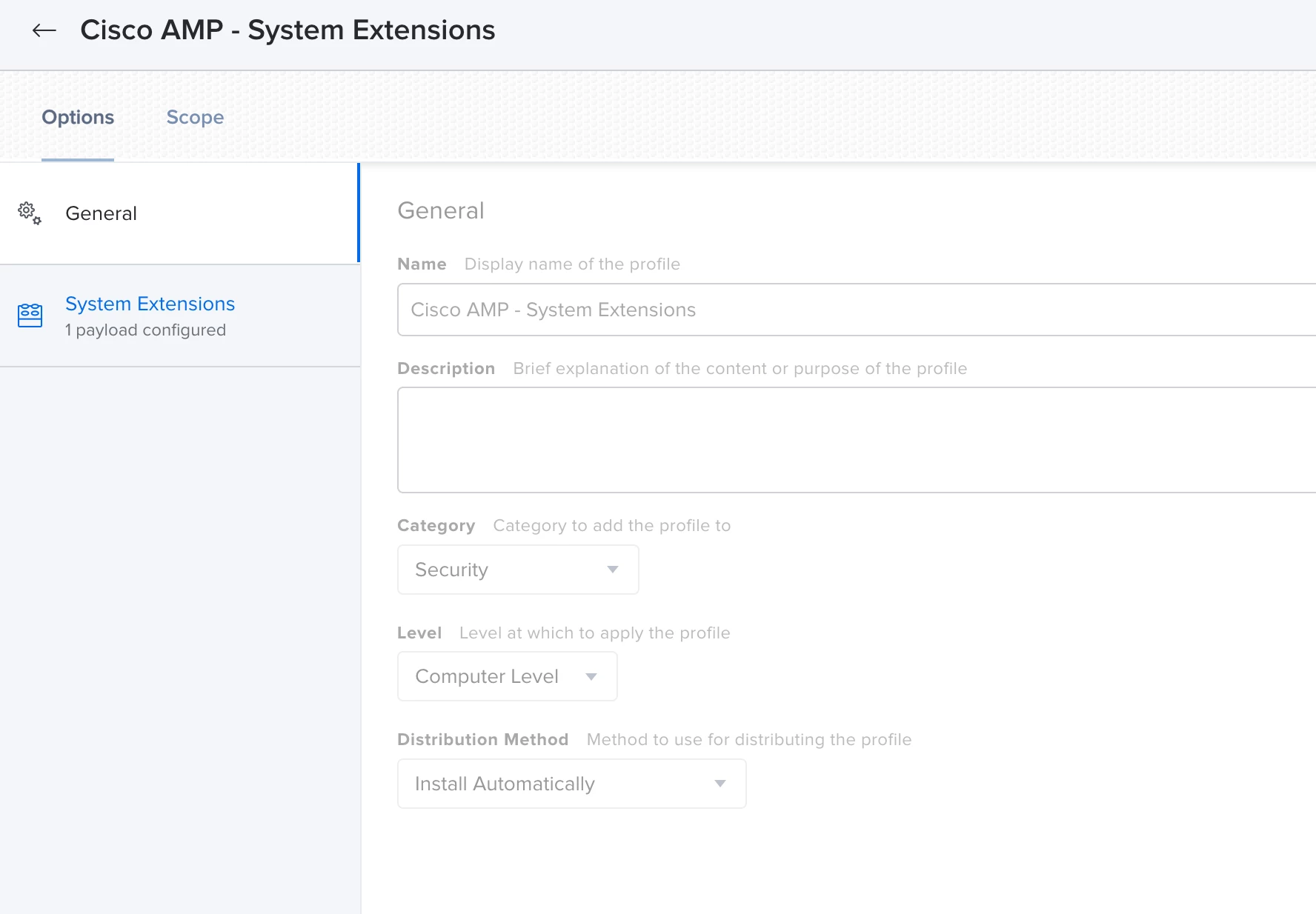Click into the Description text area
Screen dimensions: 1316x914
click(857, 440)
